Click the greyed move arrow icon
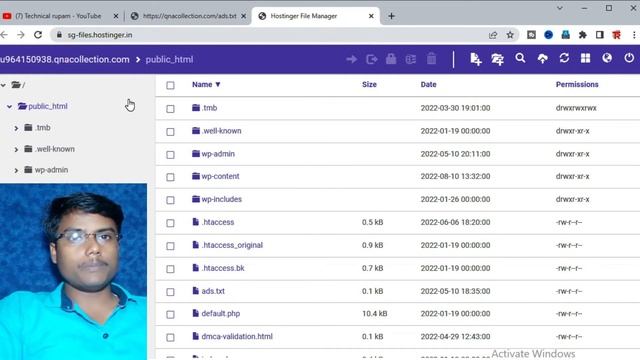 pyautogui.click(x=351, y=60)
